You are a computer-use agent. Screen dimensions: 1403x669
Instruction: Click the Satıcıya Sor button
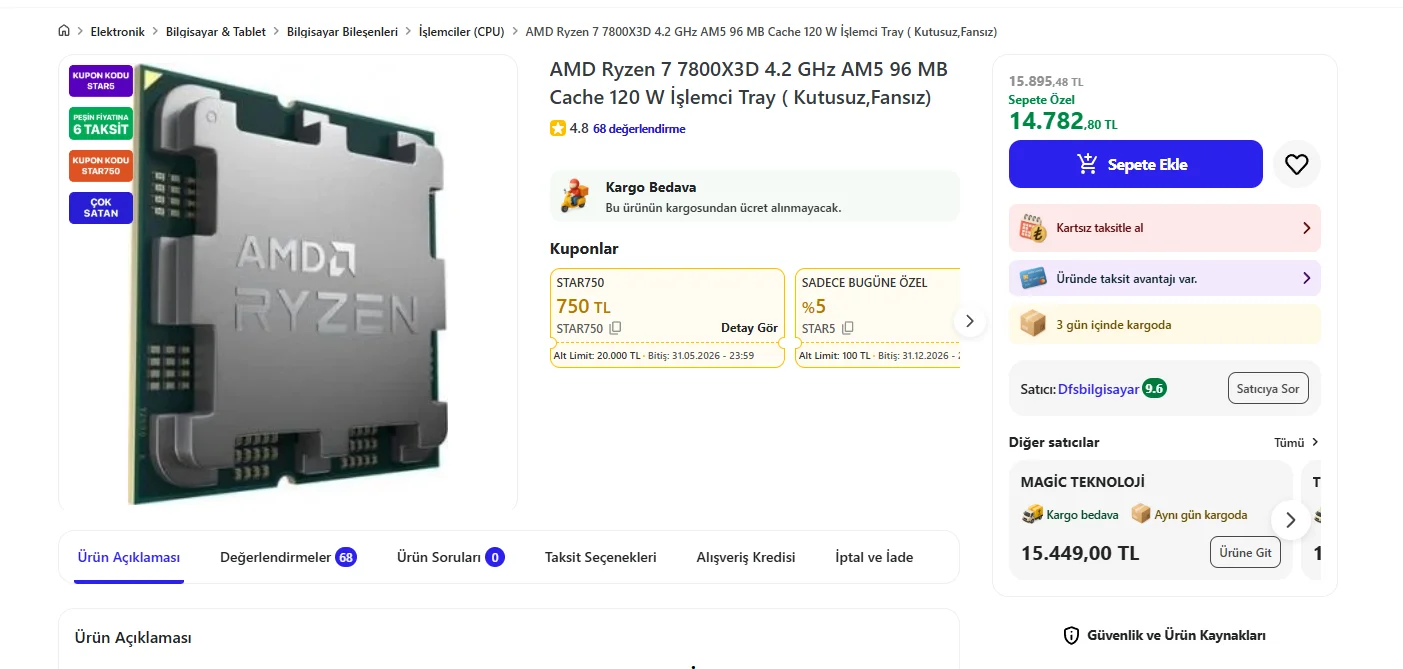1268,388
